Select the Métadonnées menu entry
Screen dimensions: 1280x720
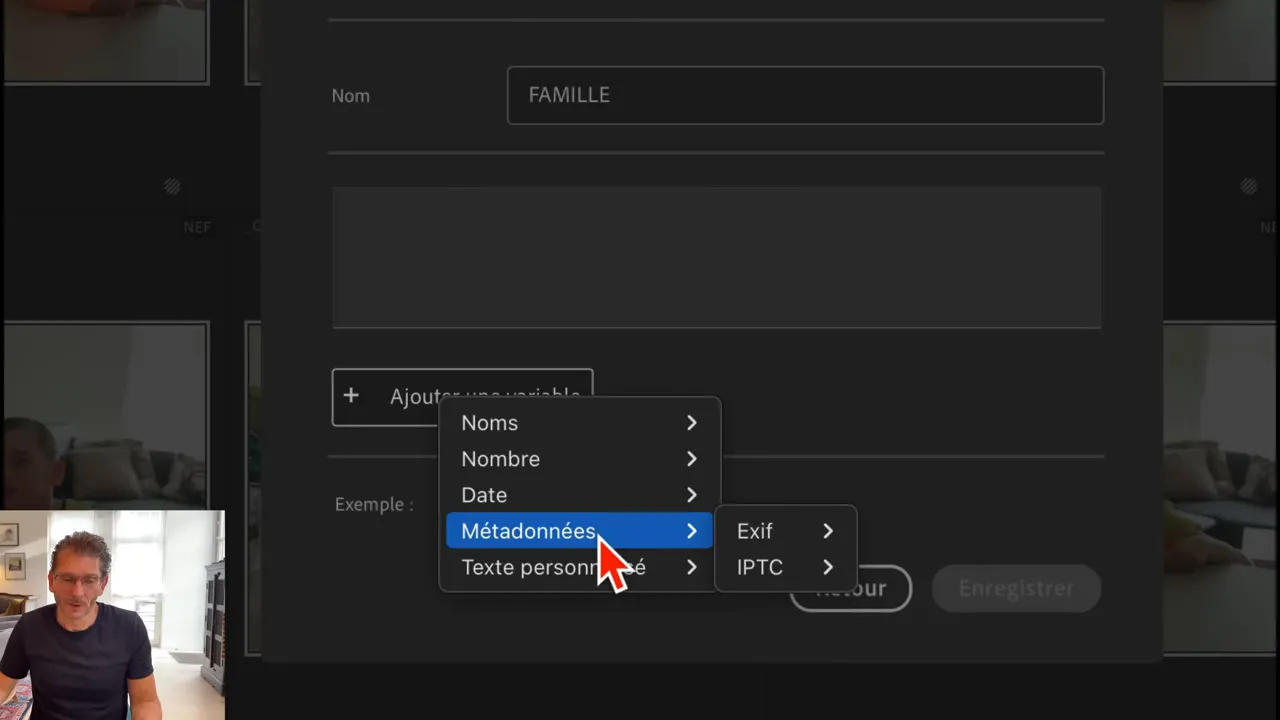coord(528,531)
